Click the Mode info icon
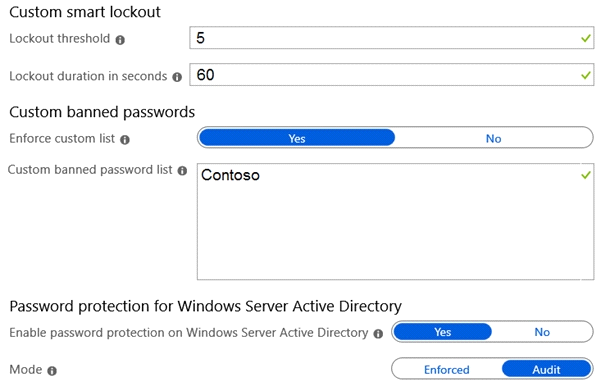This screenshot has width=601, height=386. coord(52,371)
